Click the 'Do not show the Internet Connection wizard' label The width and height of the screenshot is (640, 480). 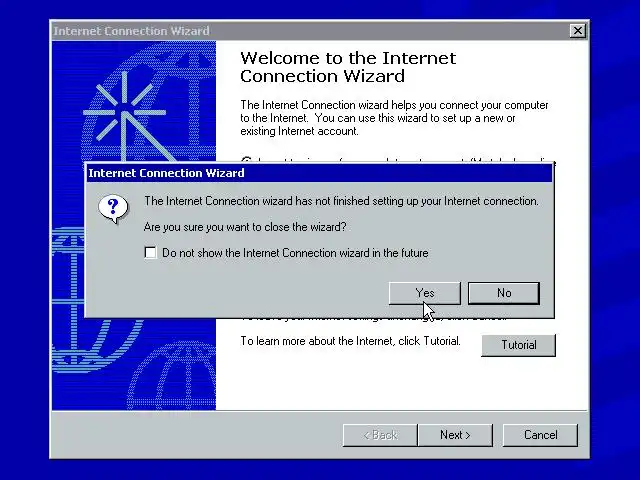[295, 253]
